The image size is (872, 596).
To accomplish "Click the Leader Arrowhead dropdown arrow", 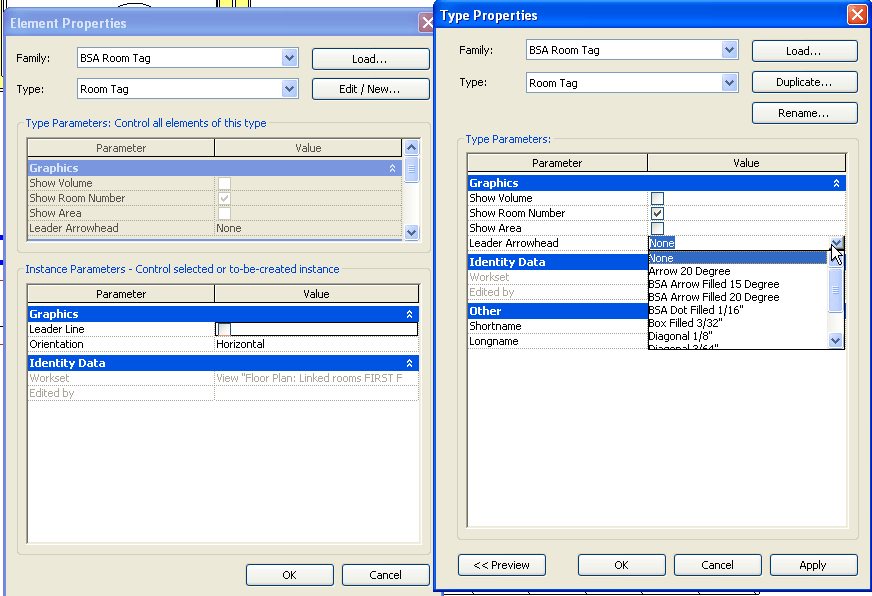I will [x=836, y=243].
